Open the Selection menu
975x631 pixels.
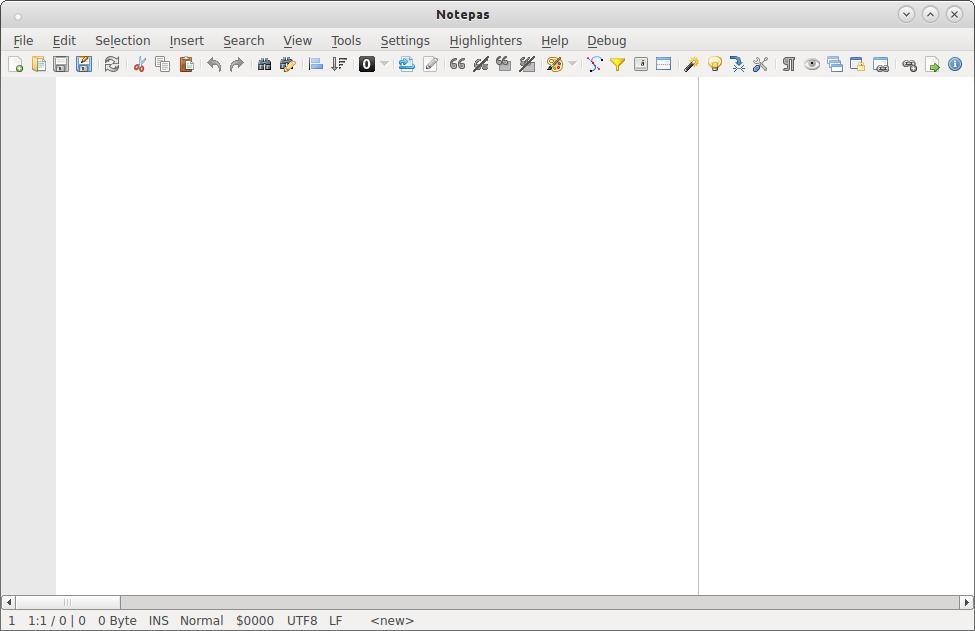pos(122,41)
